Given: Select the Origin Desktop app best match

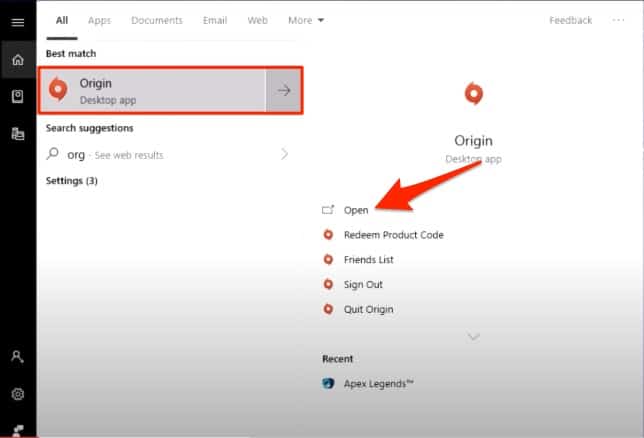Looking at the screenshot, I should [153, 90].
